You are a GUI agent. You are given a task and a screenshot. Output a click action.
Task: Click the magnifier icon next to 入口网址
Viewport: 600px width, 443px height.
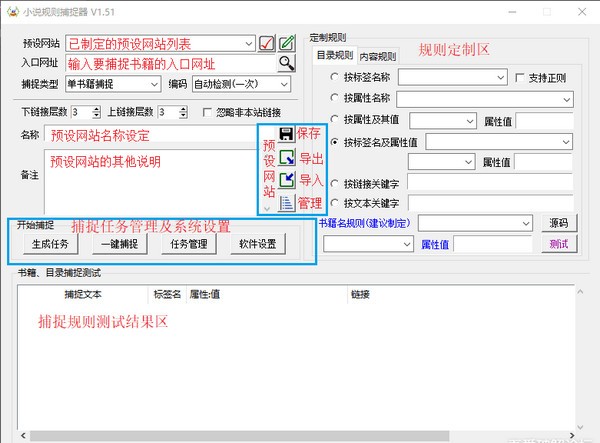[x=287, y=64]
